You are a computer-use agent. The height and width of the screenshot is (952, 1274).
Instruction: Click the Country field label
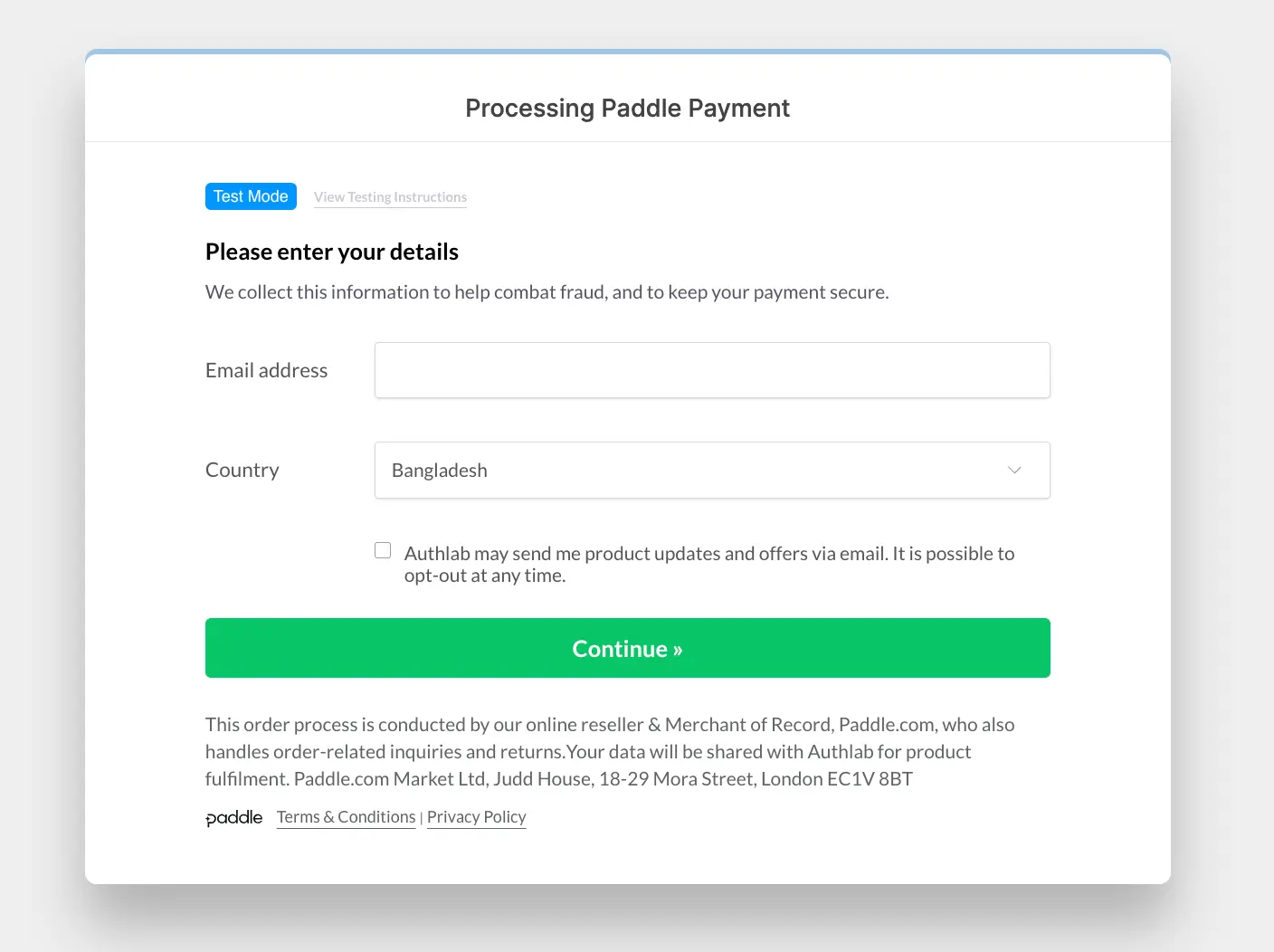click(242, 470)
